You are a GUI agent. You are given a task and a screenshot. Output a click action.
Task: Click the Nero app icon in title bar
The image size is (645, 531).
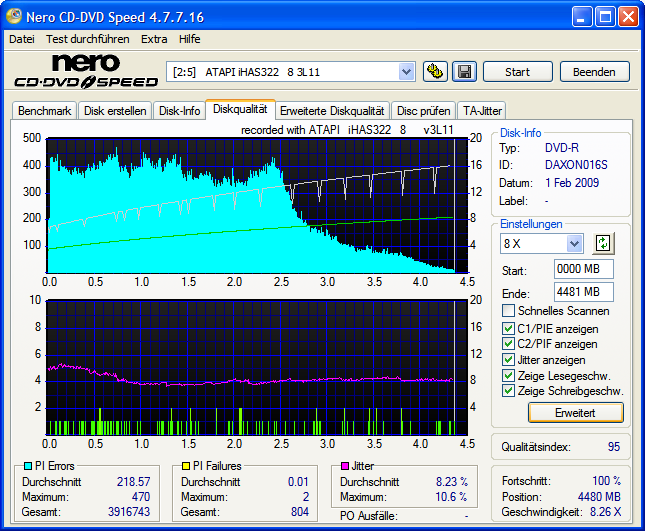(15, 17)
